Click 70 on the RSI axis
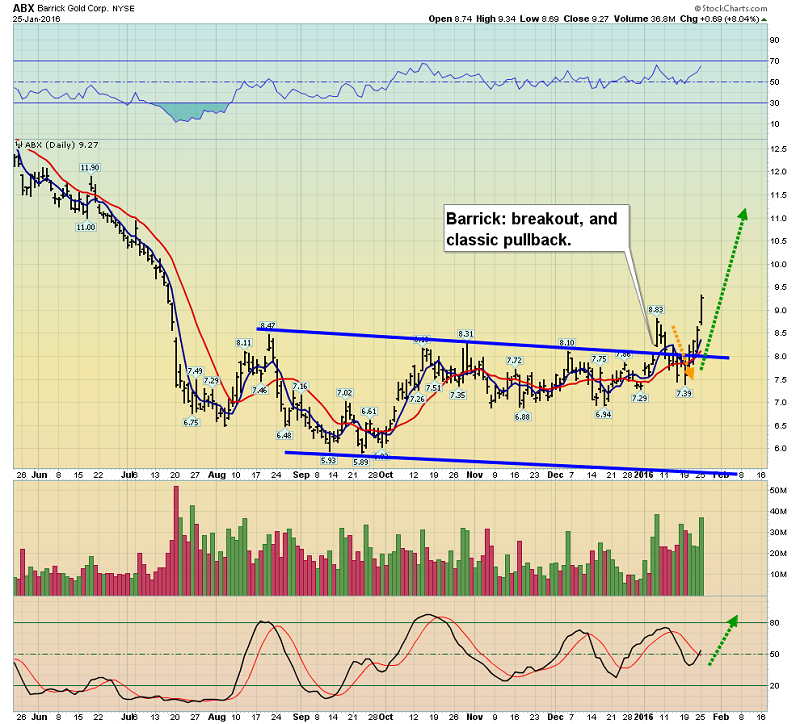Viewport: 800px width, 724px height. [774, 61]
